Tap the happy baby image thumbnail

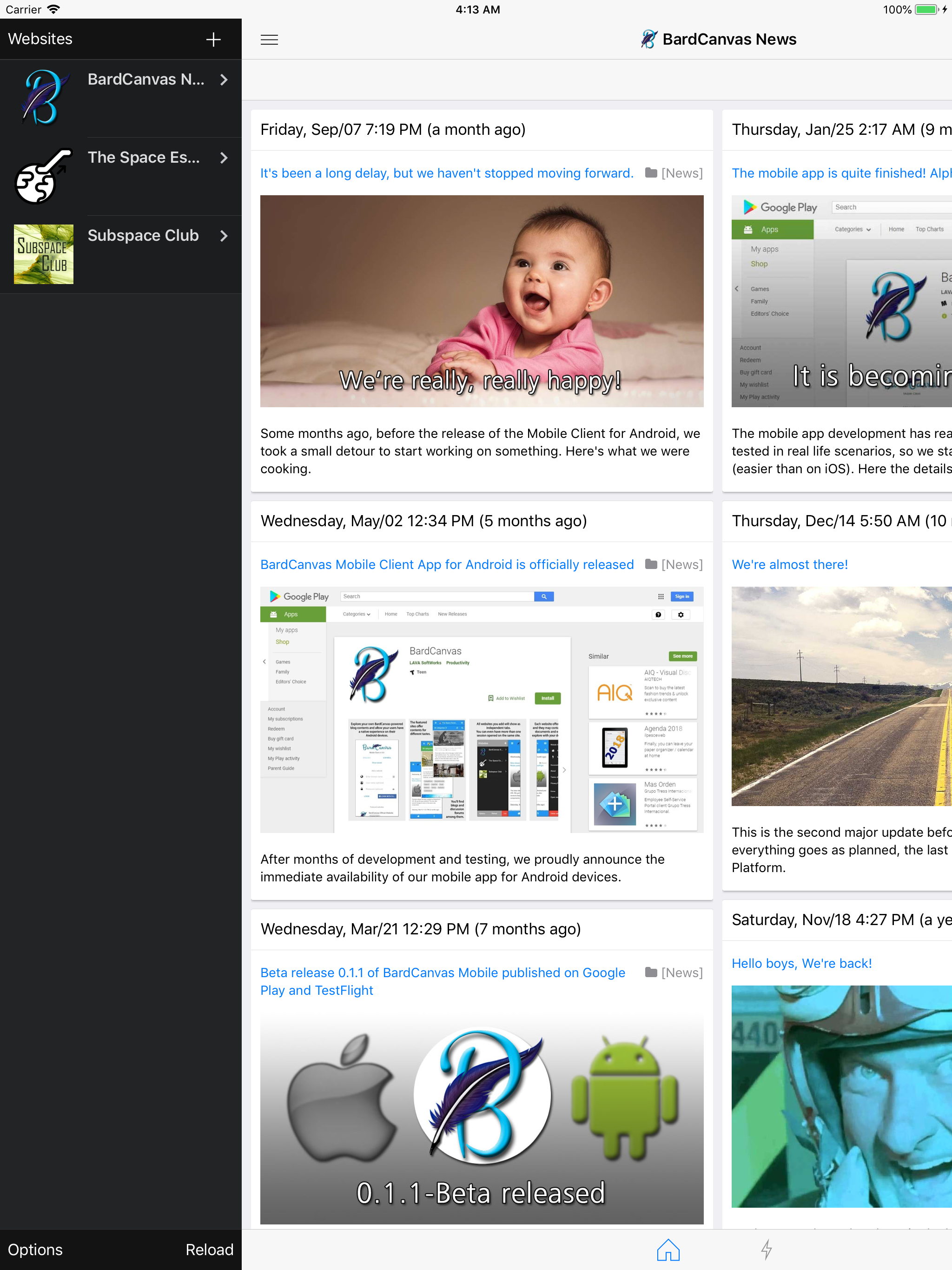pos(481,301)
